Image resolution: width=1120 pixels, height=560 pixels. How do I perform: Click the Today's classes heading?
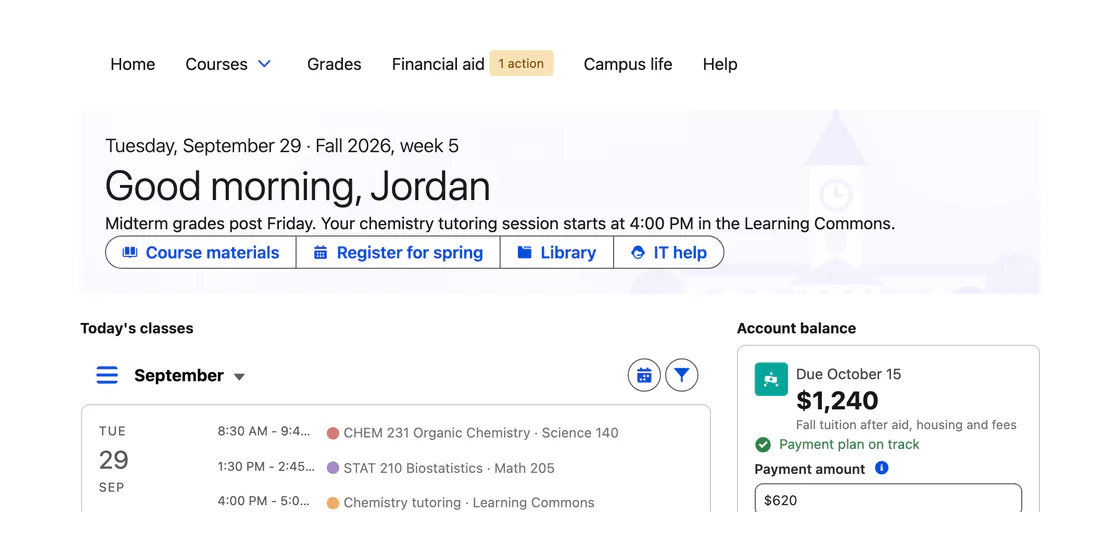point(136,329)
